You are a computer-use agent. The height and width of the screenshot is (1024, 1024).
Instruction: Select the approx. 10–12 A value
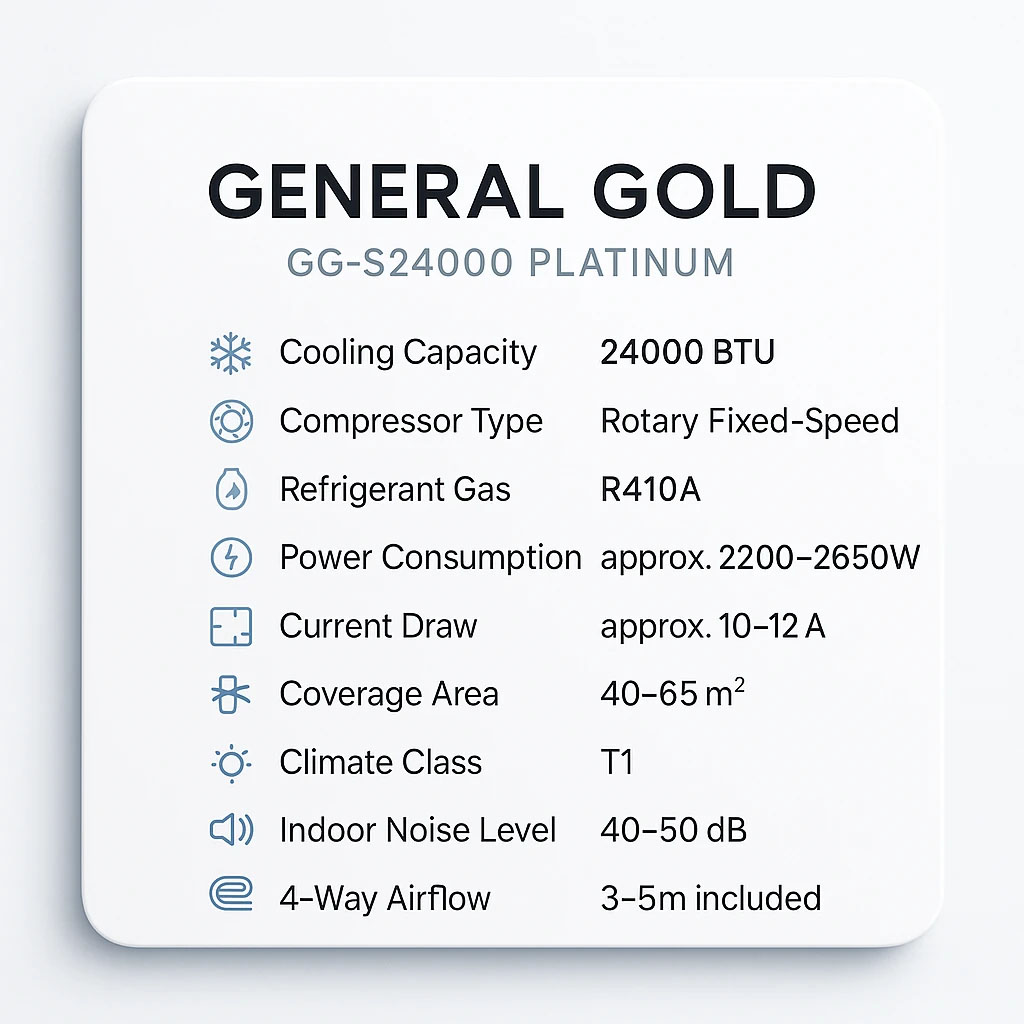[713, 627]
